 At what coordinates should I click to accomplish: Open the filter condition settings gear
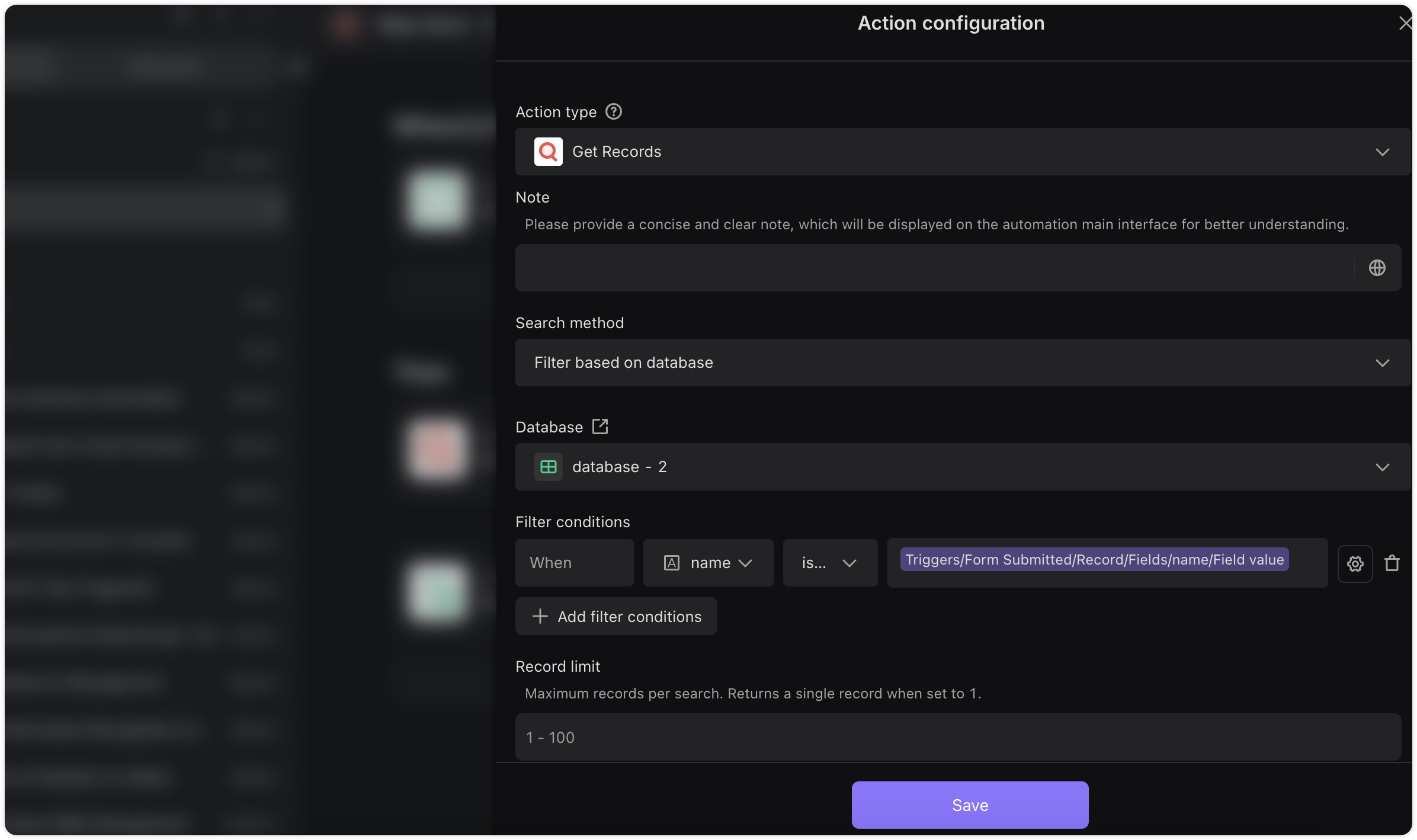(x=1355, y=563)
